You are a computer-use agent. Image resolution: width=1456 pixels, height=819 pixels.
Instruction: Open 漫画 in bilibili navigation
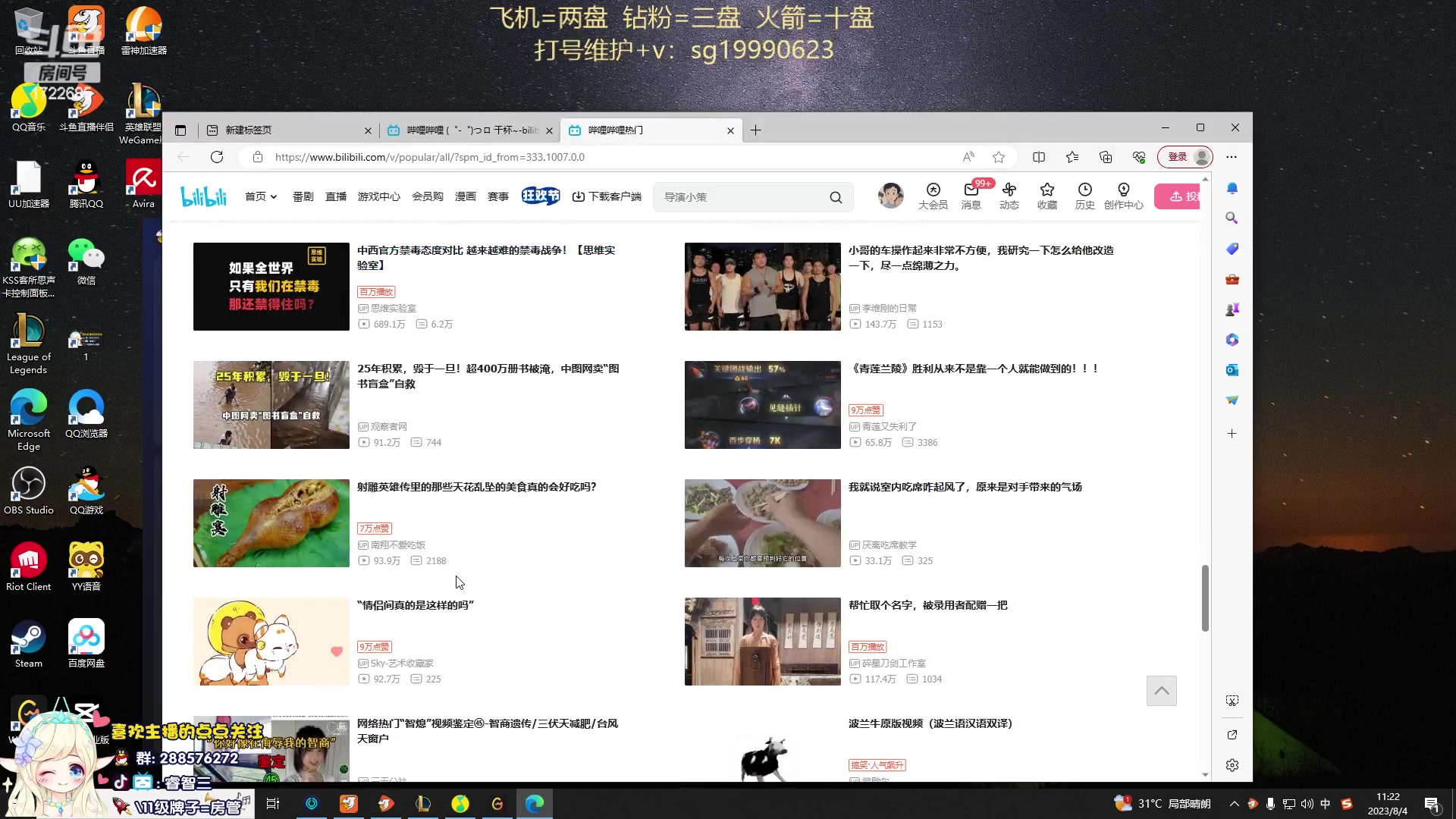(x=466, y=196)
